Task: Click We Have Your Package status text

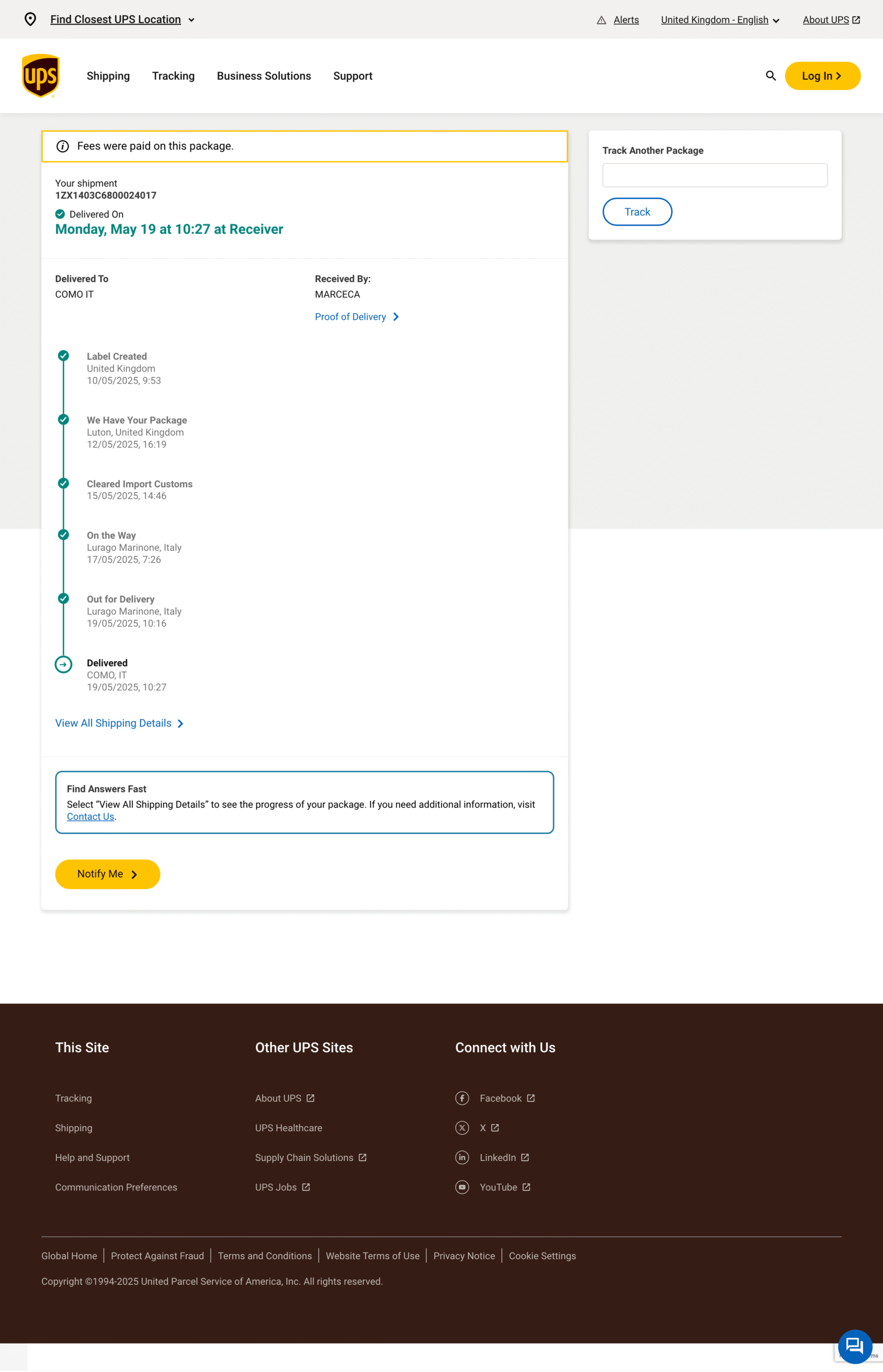Action: (x=137, y=420)
